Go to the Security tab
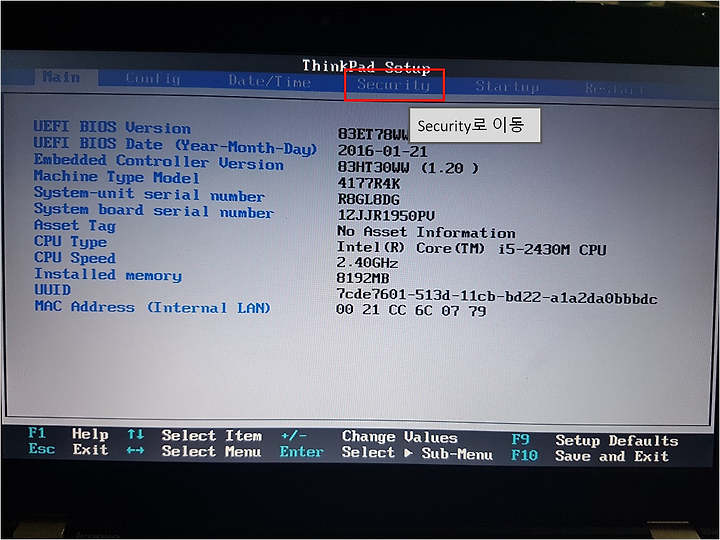 394,84
